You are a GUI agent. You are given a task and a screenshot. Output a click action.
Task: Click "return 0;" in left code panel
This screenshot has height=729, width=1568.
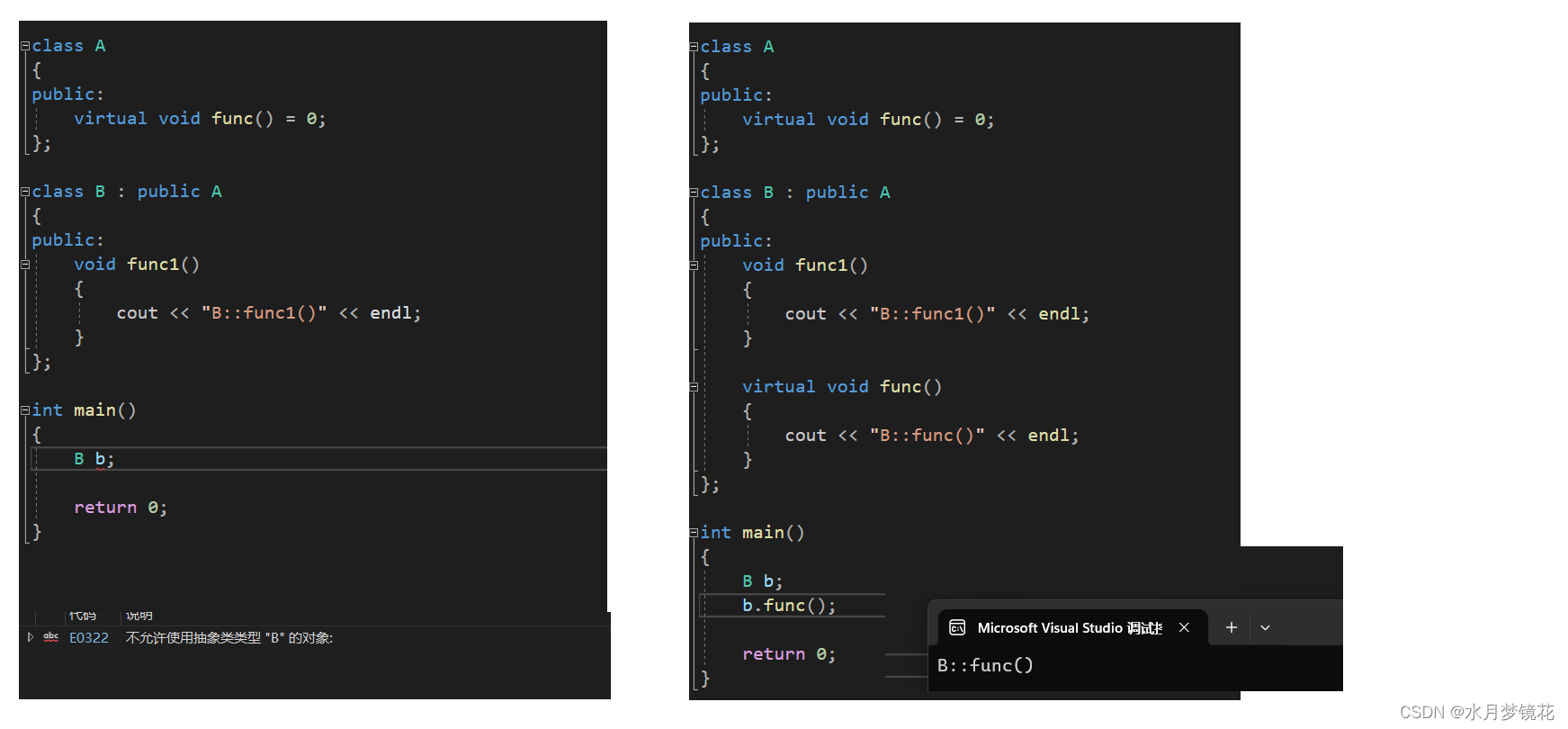click(121, 508)
